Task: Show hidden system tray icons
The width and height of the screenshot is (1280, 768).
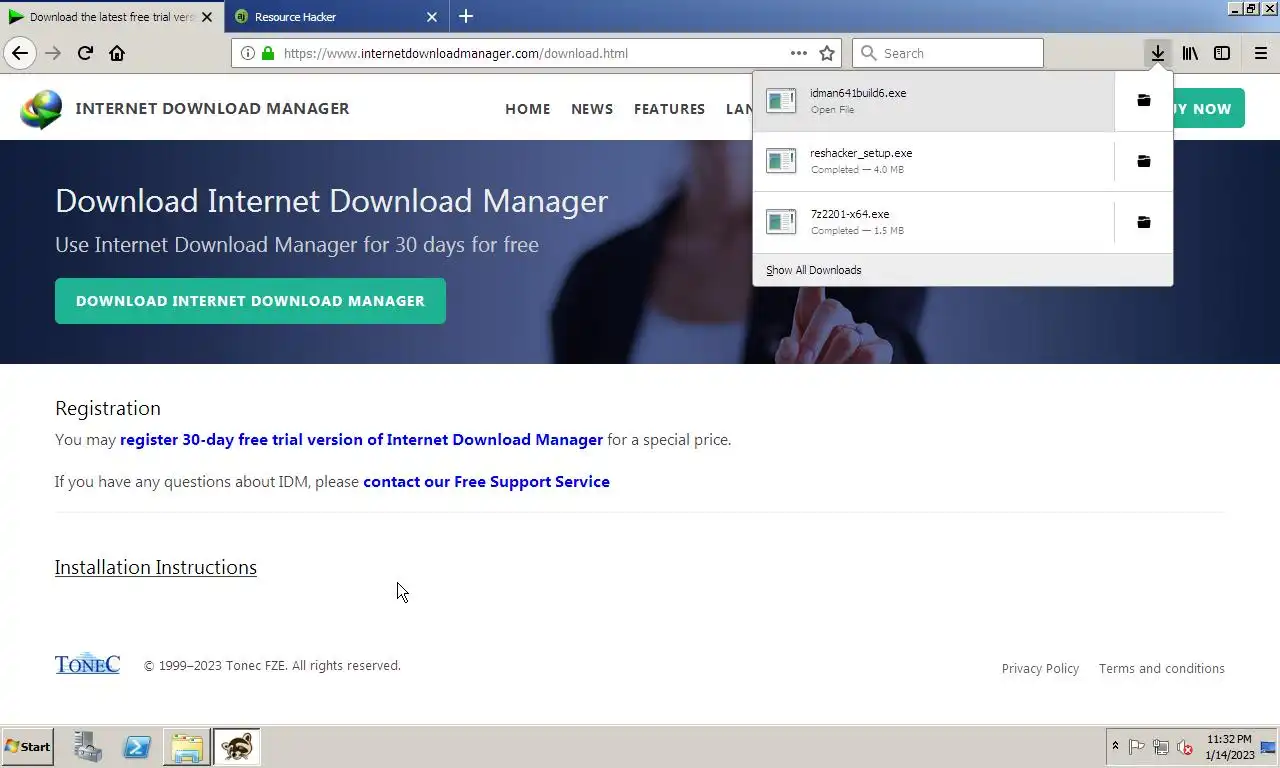Action: point(1115,747)
